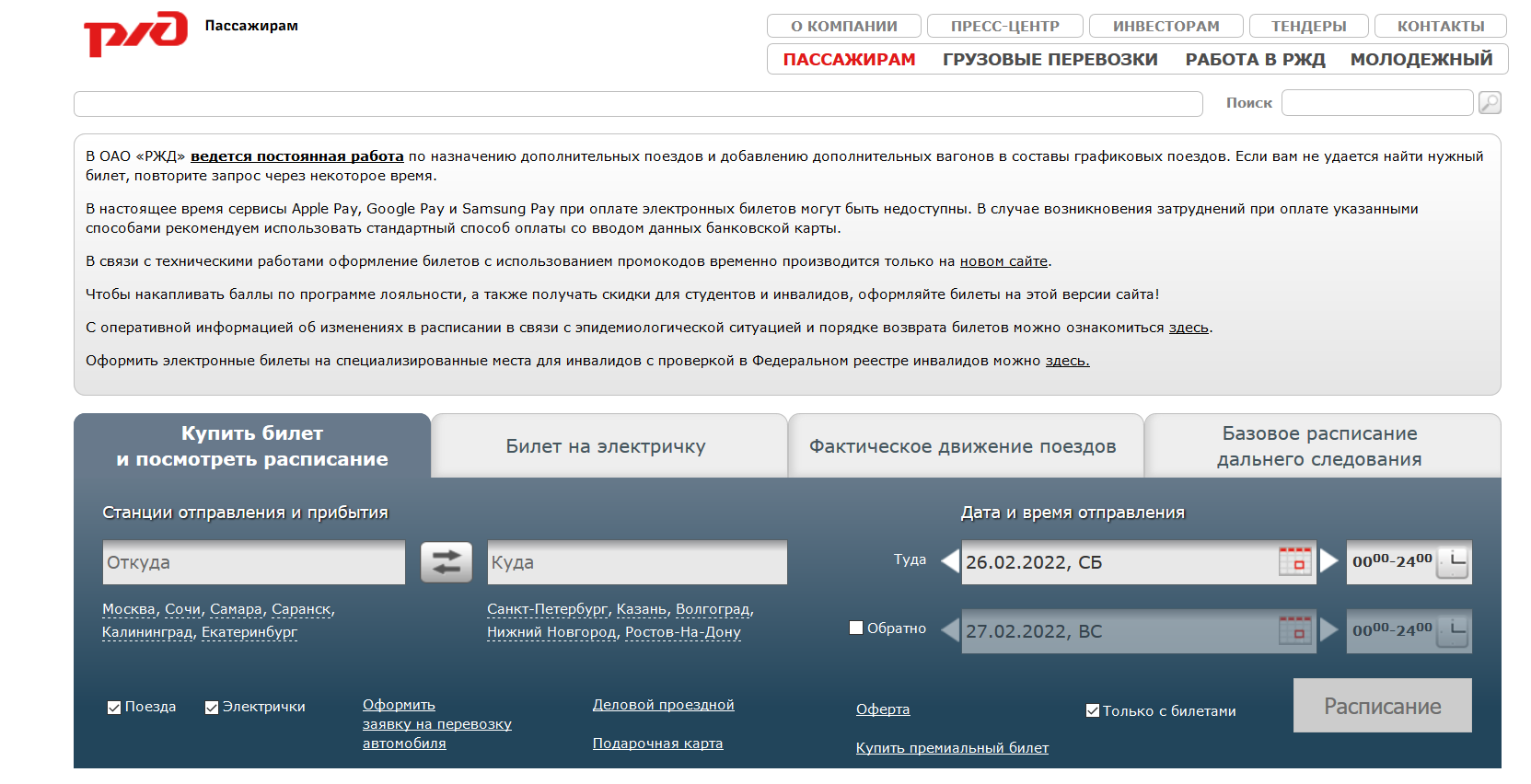Uncheck the Поезда checkbox

pos(114,708)
